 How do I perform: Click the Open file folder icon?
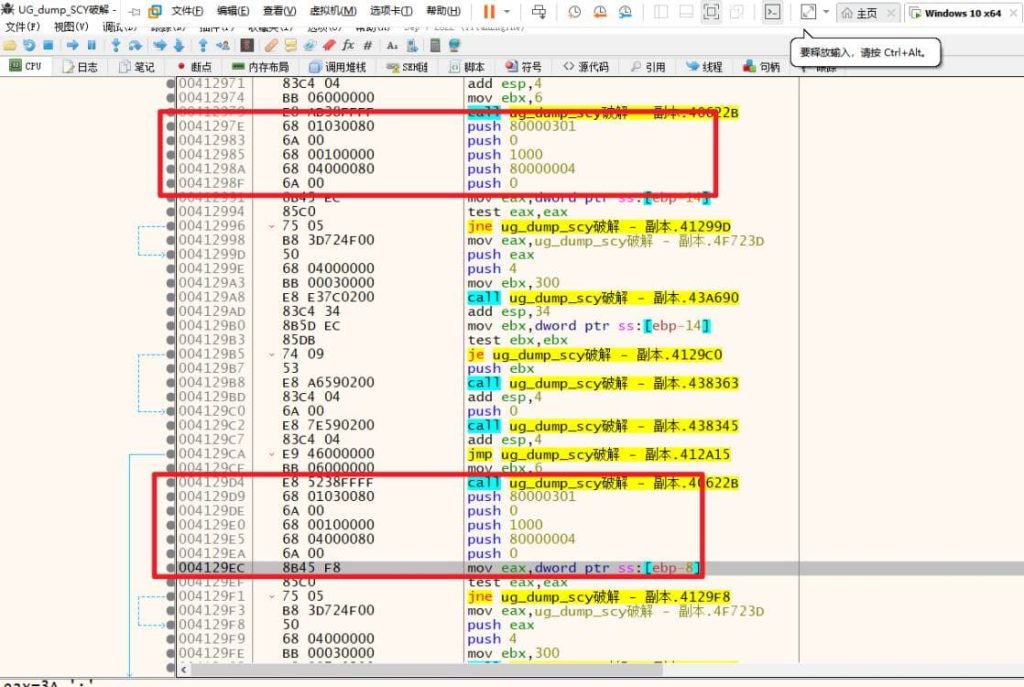click(9, 46)
